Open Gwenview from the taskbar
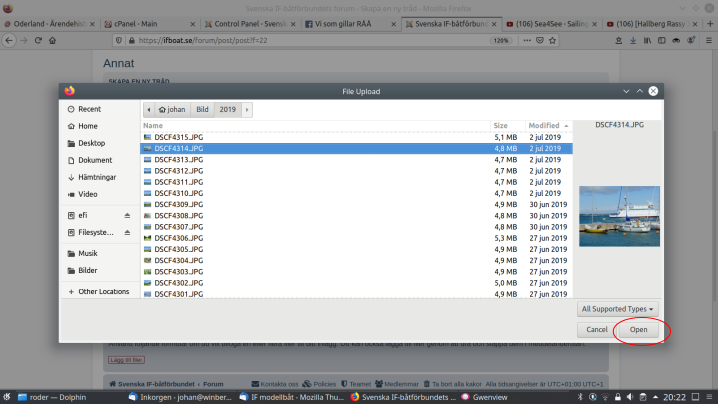718x404 pixels. [484, 397]
